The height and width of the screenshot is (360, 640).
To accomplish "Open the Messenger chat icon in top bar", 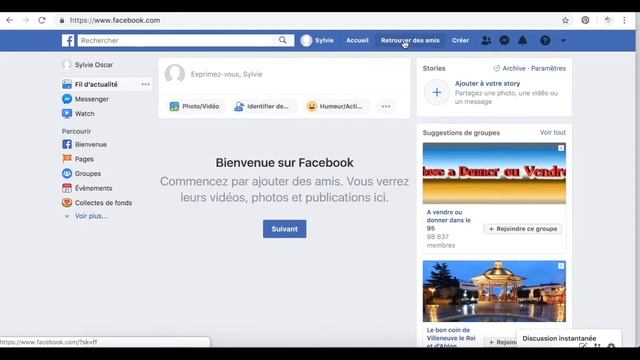I will pyautogui.click(x=504, y=40).
